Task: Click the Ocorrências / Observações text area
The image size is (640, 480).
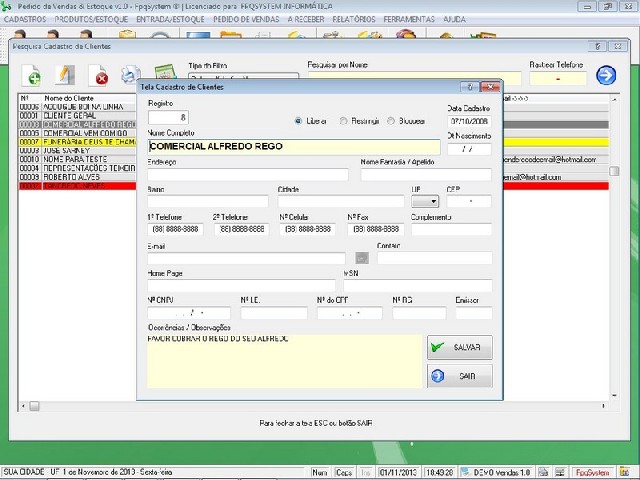Action: [x=284, y=361]
